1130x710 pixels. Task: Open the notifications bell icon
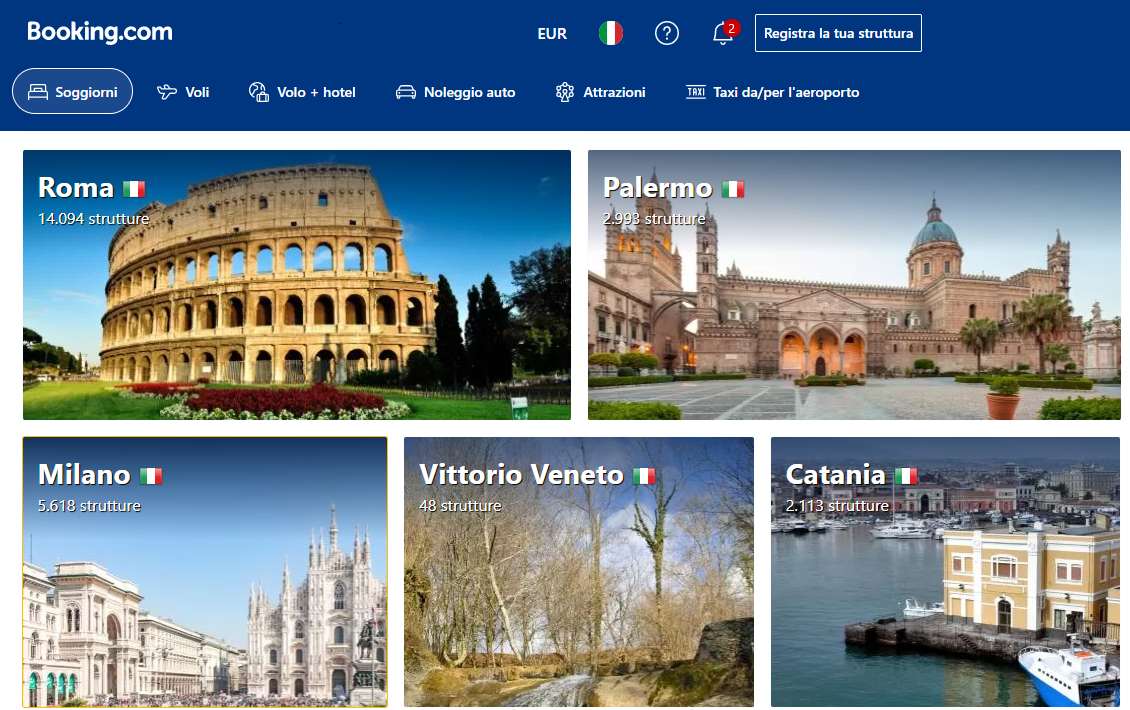click(722, 34)
